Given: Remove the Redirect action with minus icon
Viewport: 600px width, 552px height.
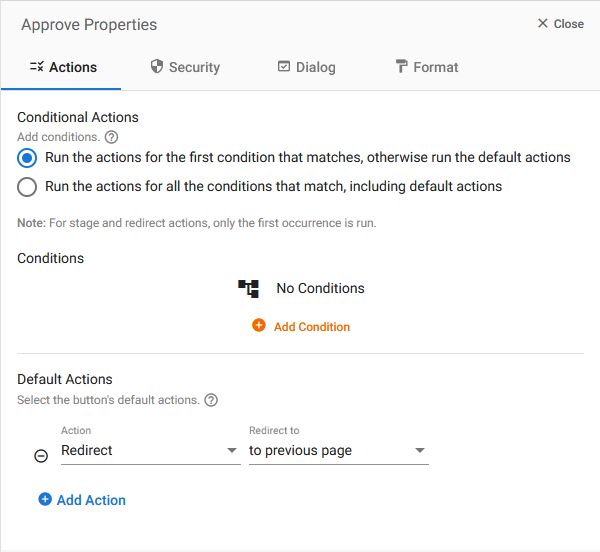Looking at the screenshot, I should pos(41,456).
